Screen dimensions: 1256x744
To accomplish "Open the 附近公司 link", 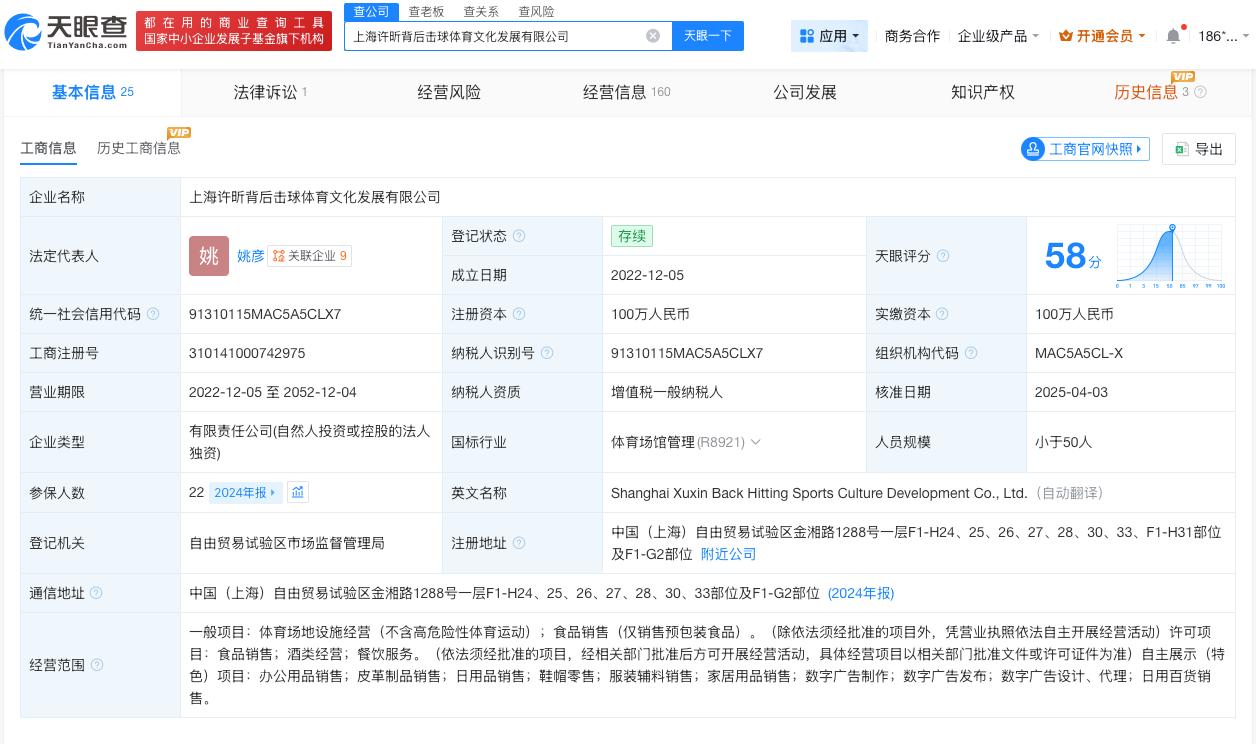I will click(728, 554).
